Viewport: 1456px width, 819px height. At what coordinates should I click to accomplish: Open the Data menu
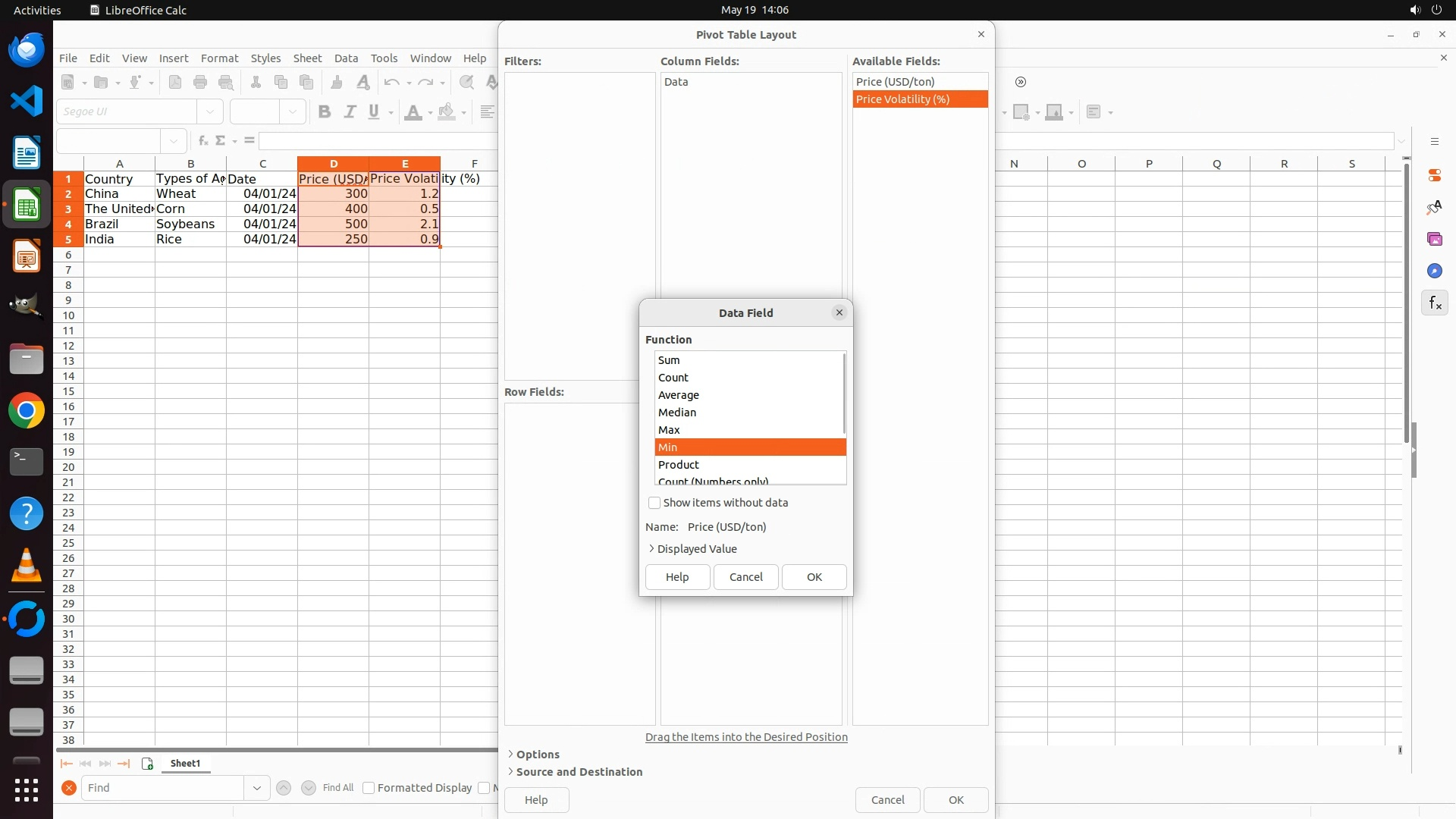point(346,58)
